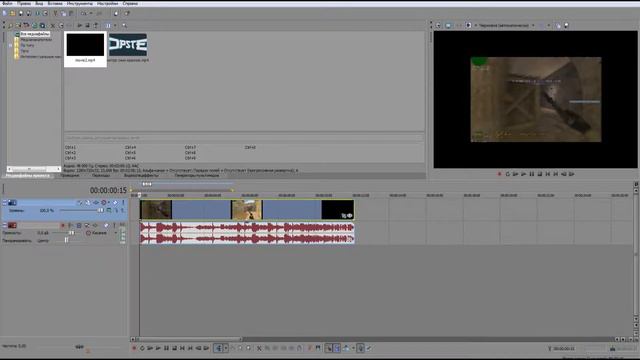
Task: Click preview on external monitor icon
Action: coord(448,25)
